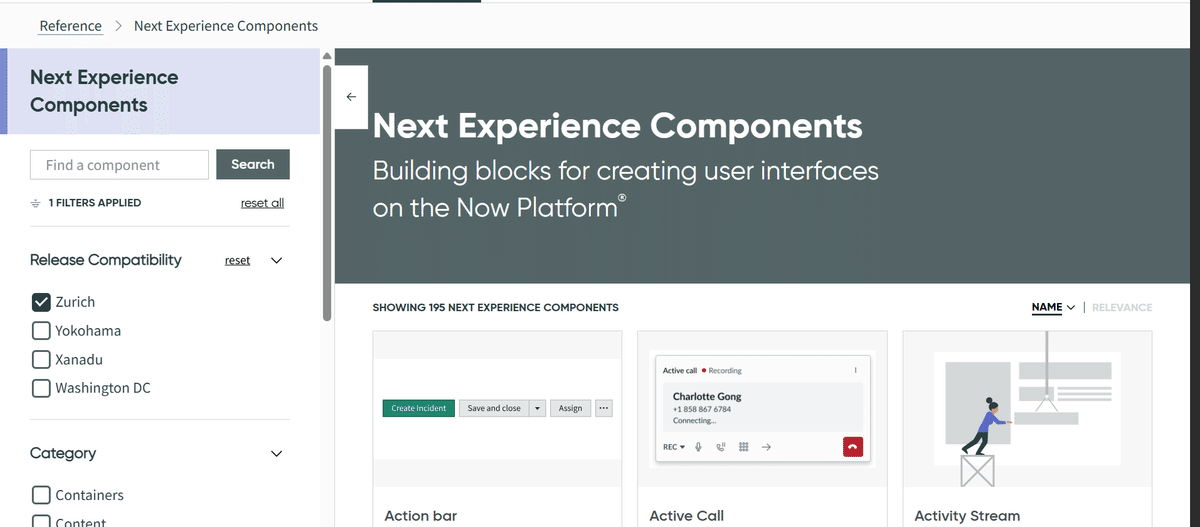Screen dimensions: 1200x527
Task: Click the ellipsis button in Action bar preview
Action: pos(602,408)
